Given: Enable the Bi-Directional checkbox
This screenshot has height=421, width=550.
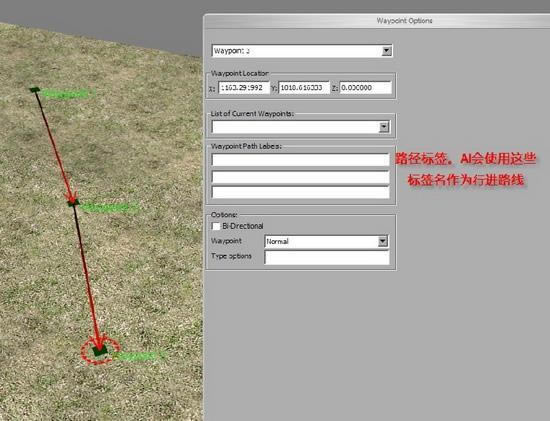Looking at the screenshot, I should click(216, 226).
